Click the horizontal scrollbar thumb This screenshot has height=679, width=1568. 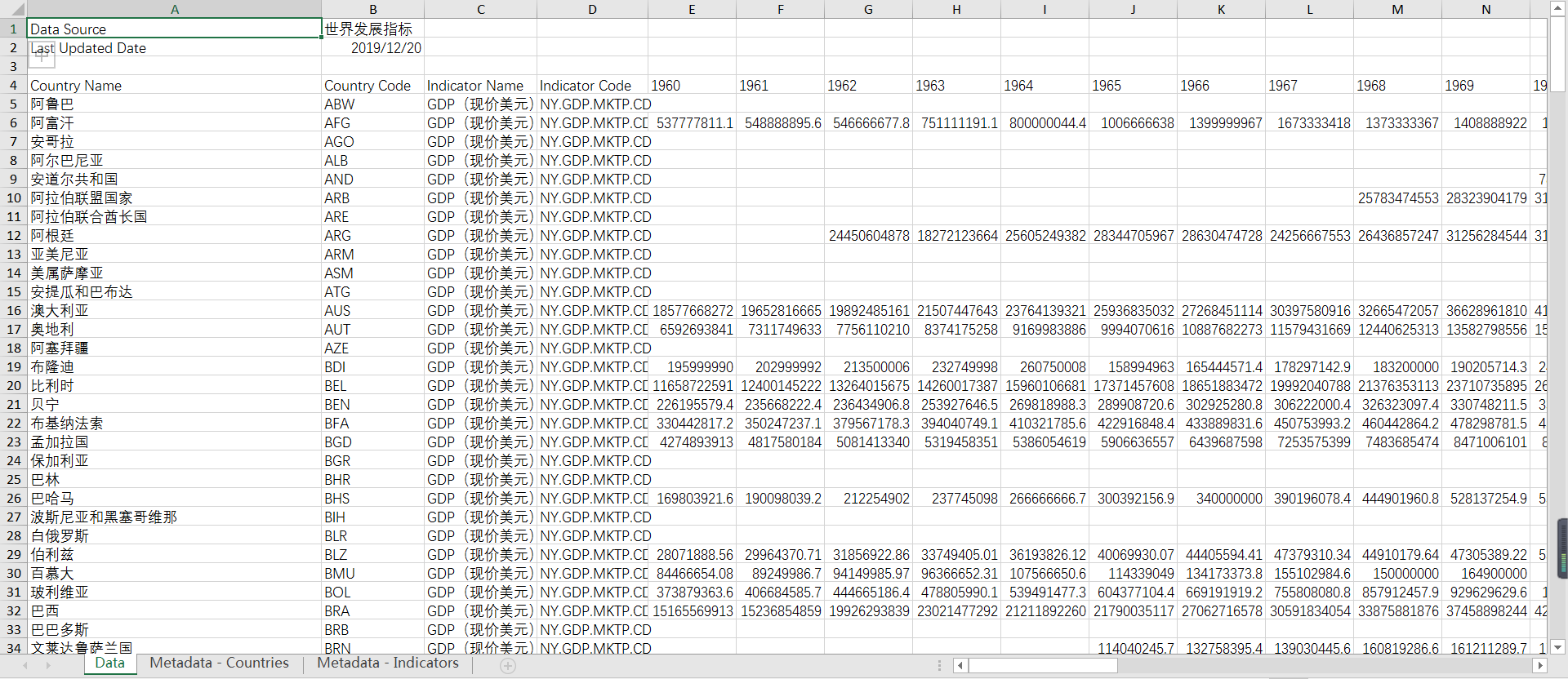point(1043,666)
